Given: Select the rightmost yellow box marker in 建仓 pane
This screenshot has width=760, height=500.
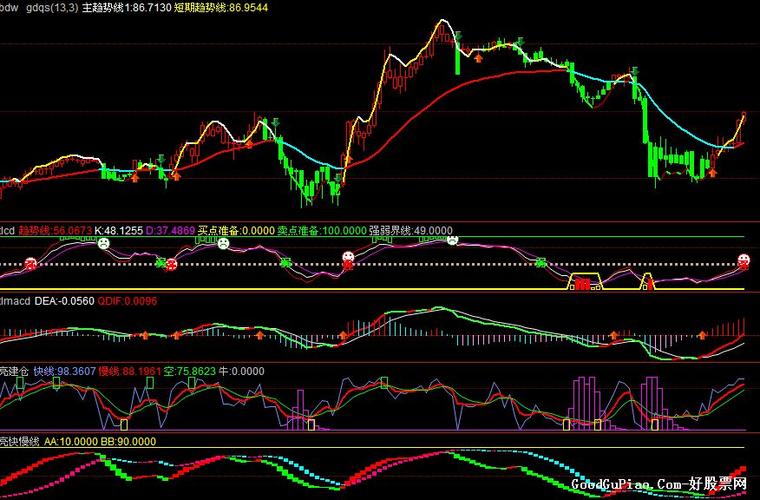Looking at the screenshot, I should tap(655, 425).
